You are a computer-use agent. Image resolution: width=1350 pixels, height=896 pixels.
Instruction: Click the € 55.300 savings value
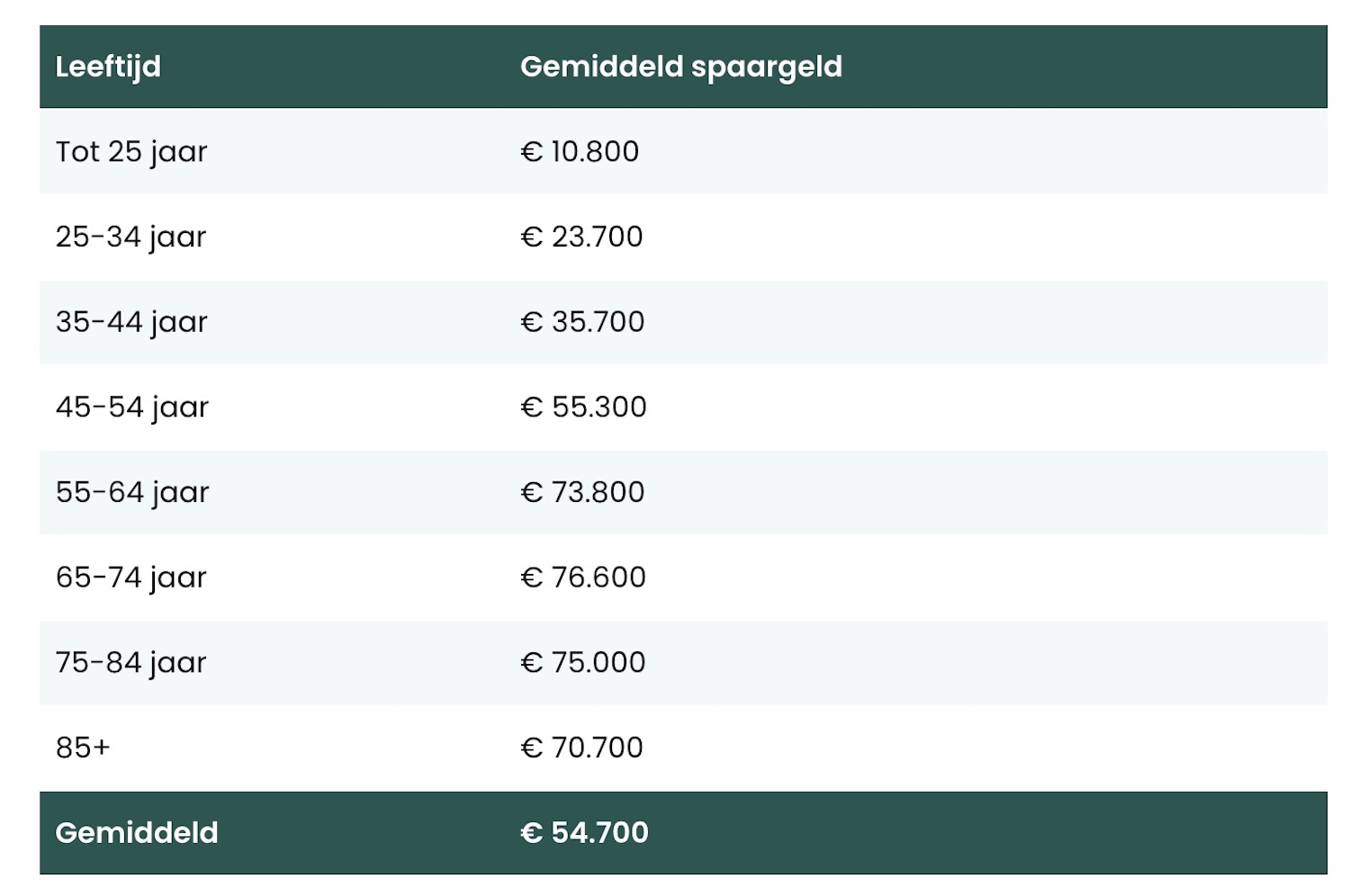click(x=583, y=407)
